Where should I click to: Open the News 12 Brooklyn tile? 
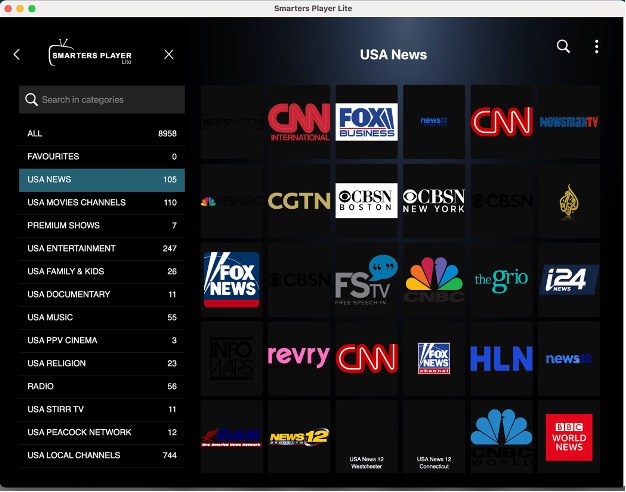pos(299,437)
